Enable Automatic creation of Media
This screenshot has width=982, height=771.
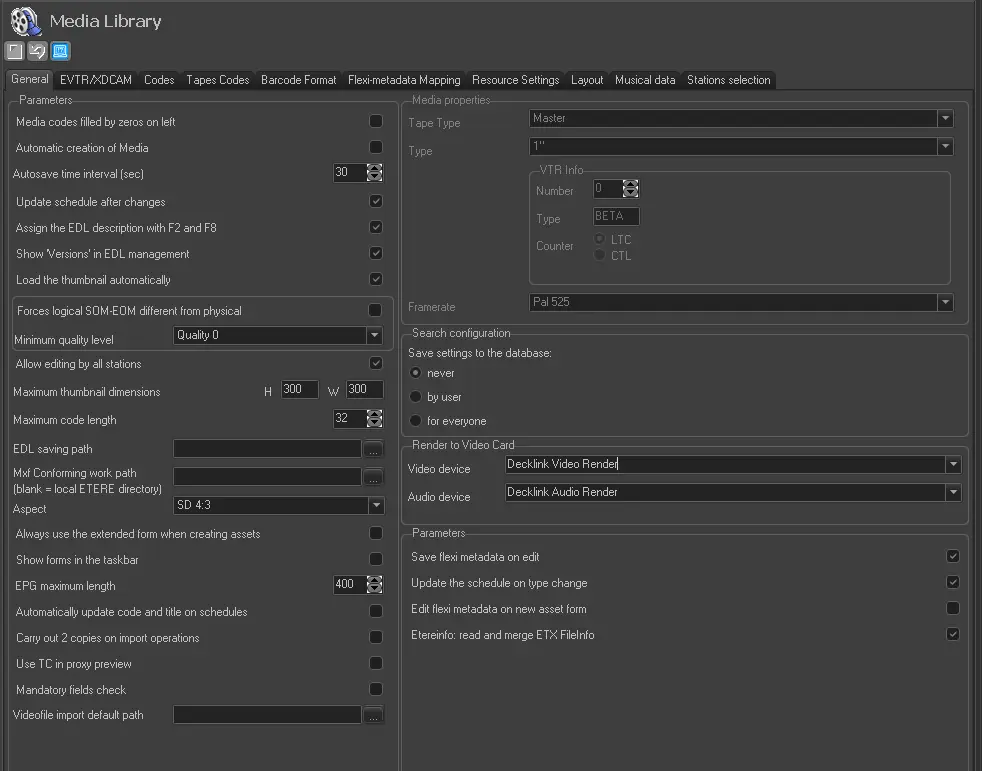tap(376, 148)
